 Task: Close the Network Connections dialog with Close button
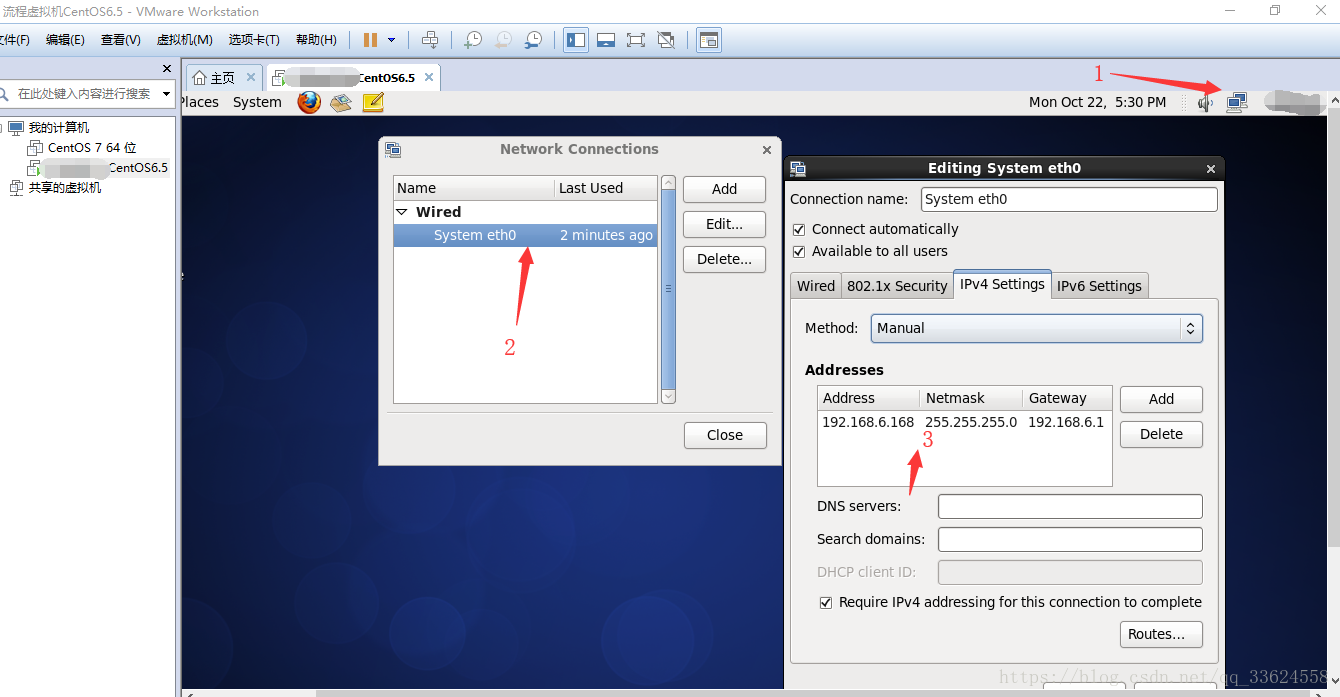click(x=725, y=435)
